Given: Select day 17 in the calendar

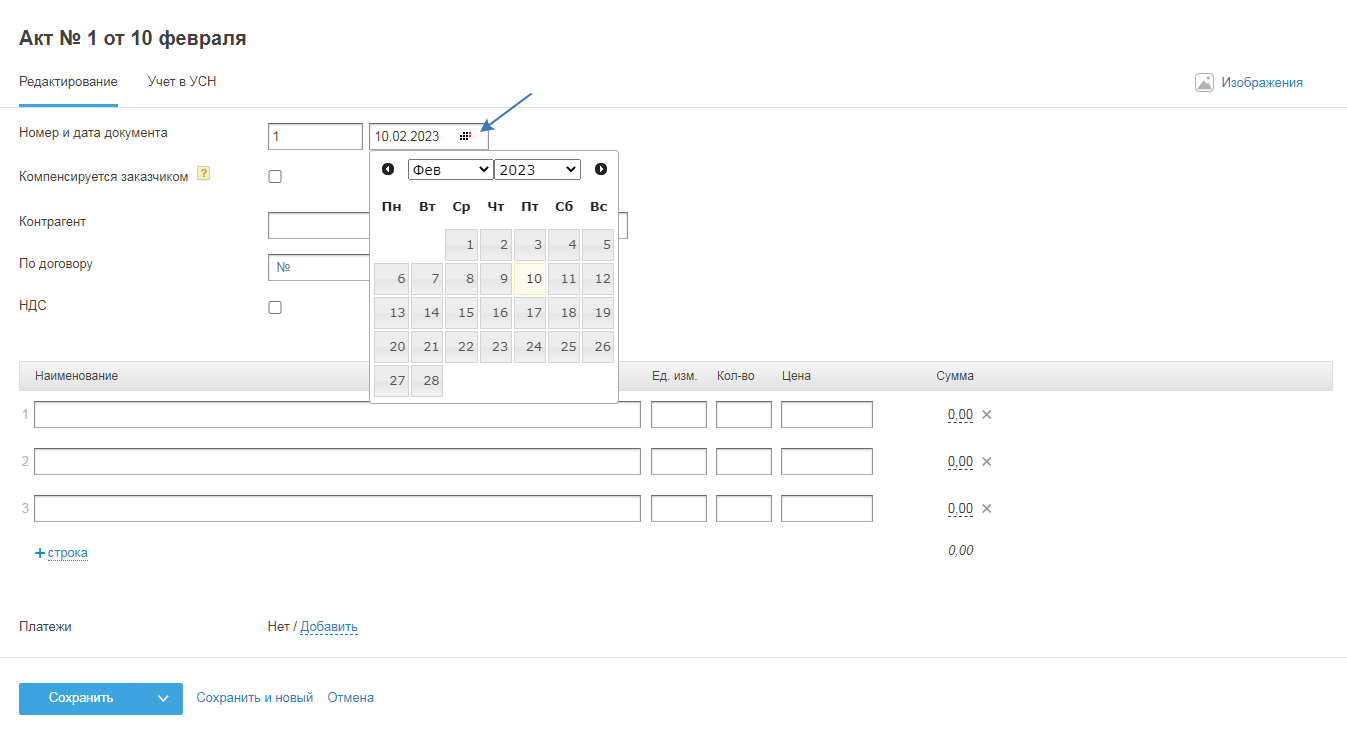Looking at the screenshot, I should pyautogui.click(x=530, y=313).
